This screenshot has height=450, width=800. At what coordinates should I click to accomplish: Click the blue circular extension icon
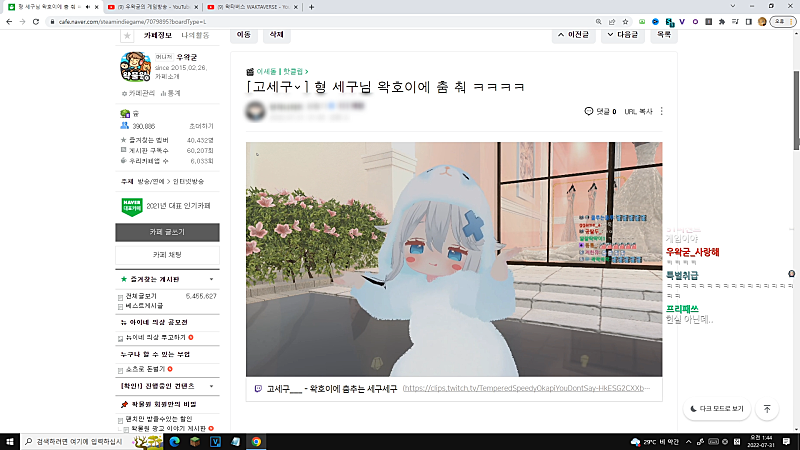click(x=656, y=22)
